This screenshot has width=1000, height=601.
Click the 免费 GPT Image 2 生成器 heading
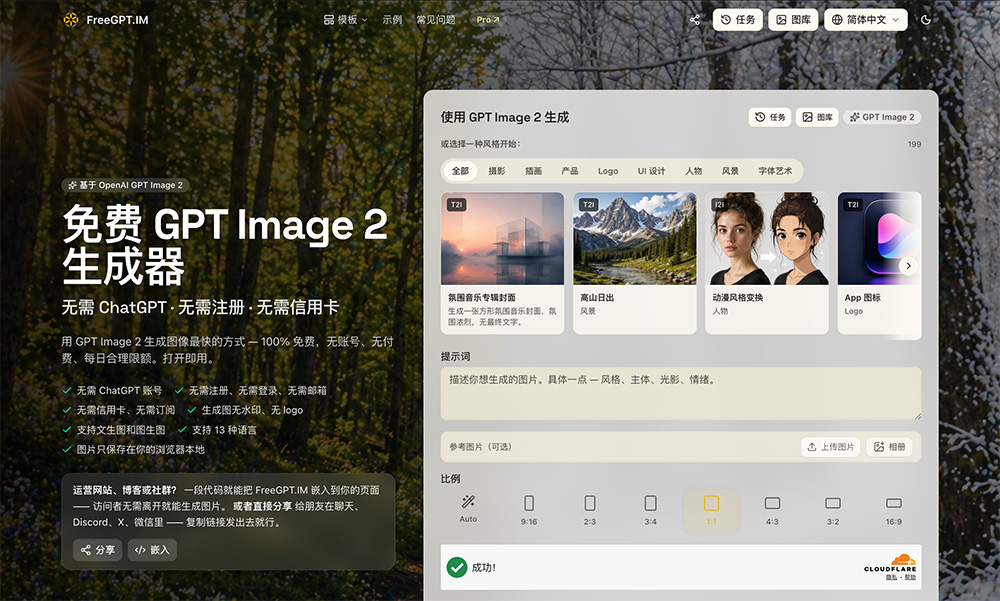tap(224, 245)
